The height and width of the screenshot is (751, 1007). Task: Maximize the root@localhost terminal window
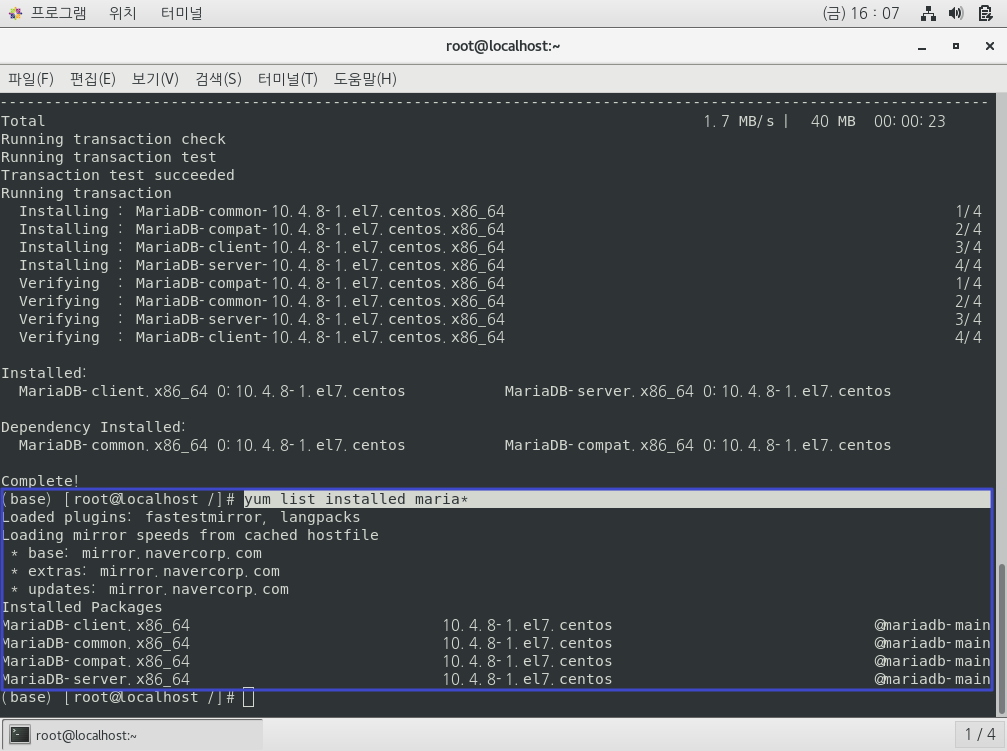[956, 46]
